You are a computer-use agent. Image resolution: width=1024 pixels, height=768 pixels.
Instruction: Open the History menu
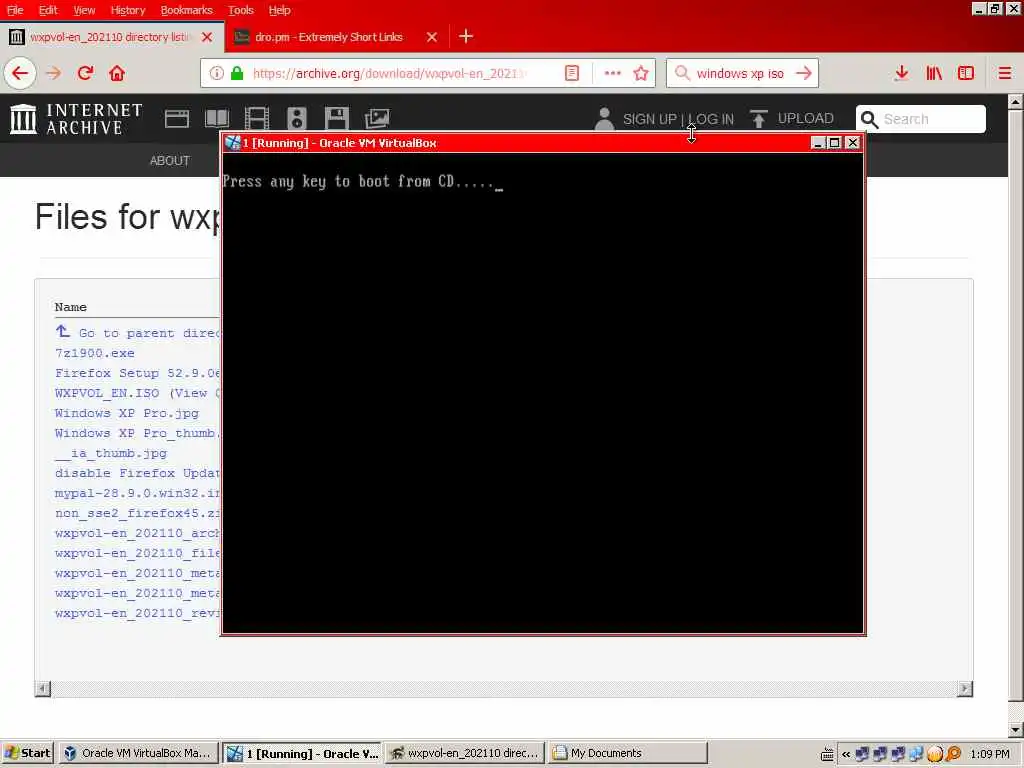coord(127,10)
